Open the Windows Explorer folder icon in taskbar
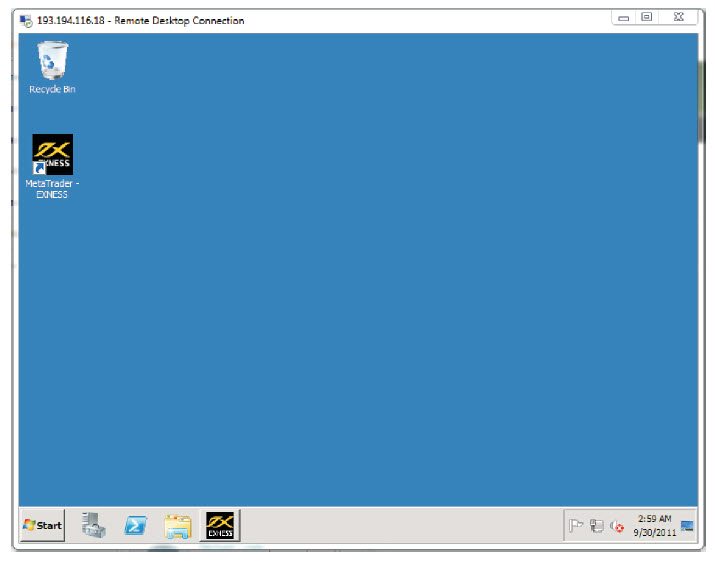715x562 pixels. (177, 525)
